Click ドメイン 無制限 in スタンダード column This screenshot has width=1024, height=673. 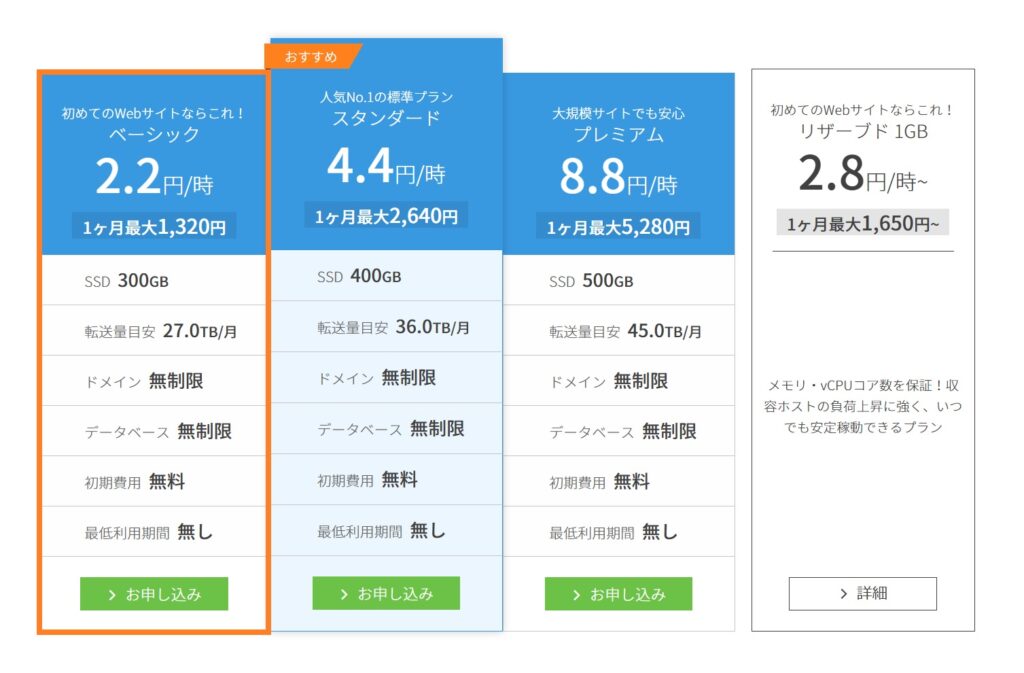coord(386,377)
